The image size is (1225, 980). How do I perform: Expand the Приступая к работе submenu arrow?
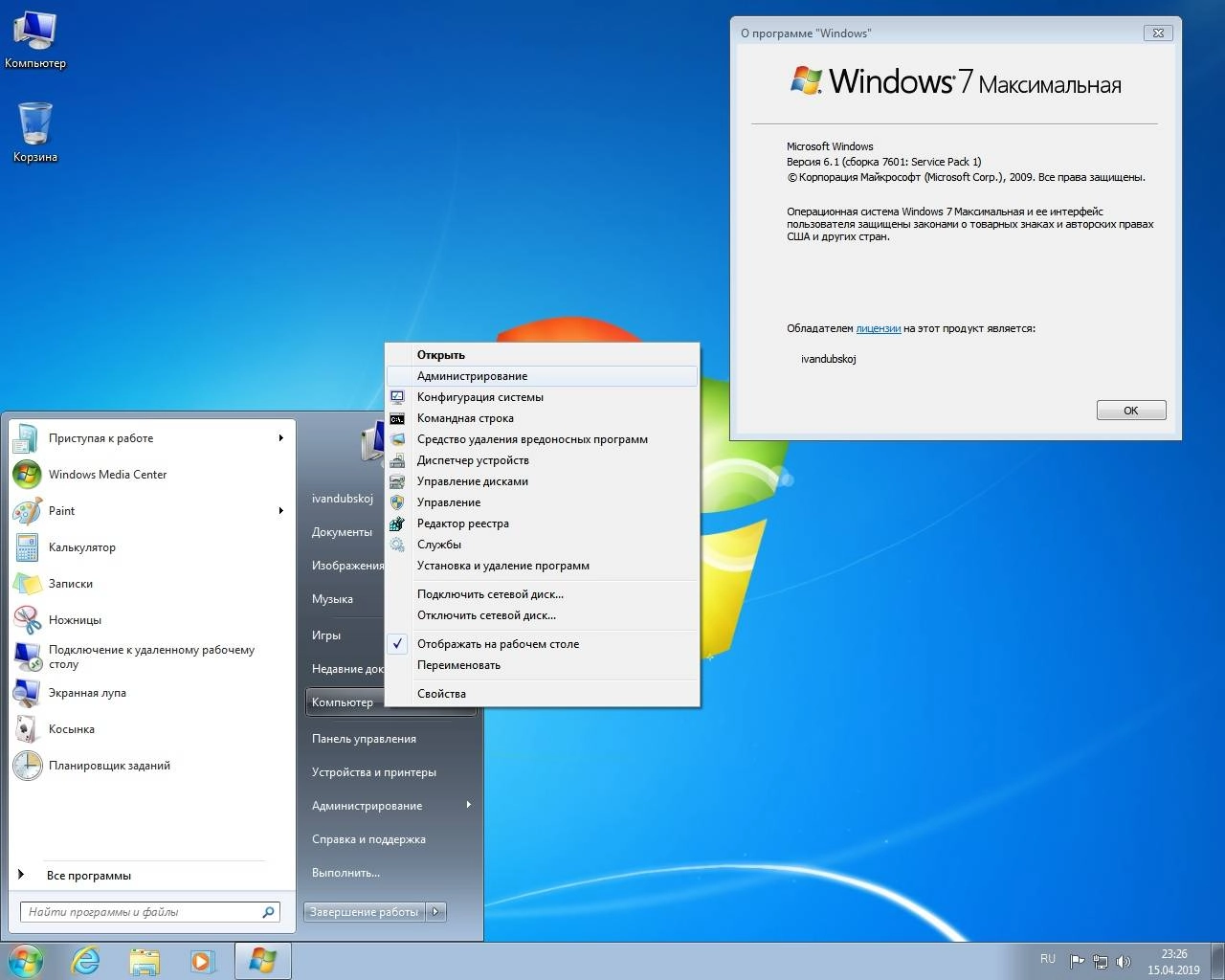(x=281, y=438)
